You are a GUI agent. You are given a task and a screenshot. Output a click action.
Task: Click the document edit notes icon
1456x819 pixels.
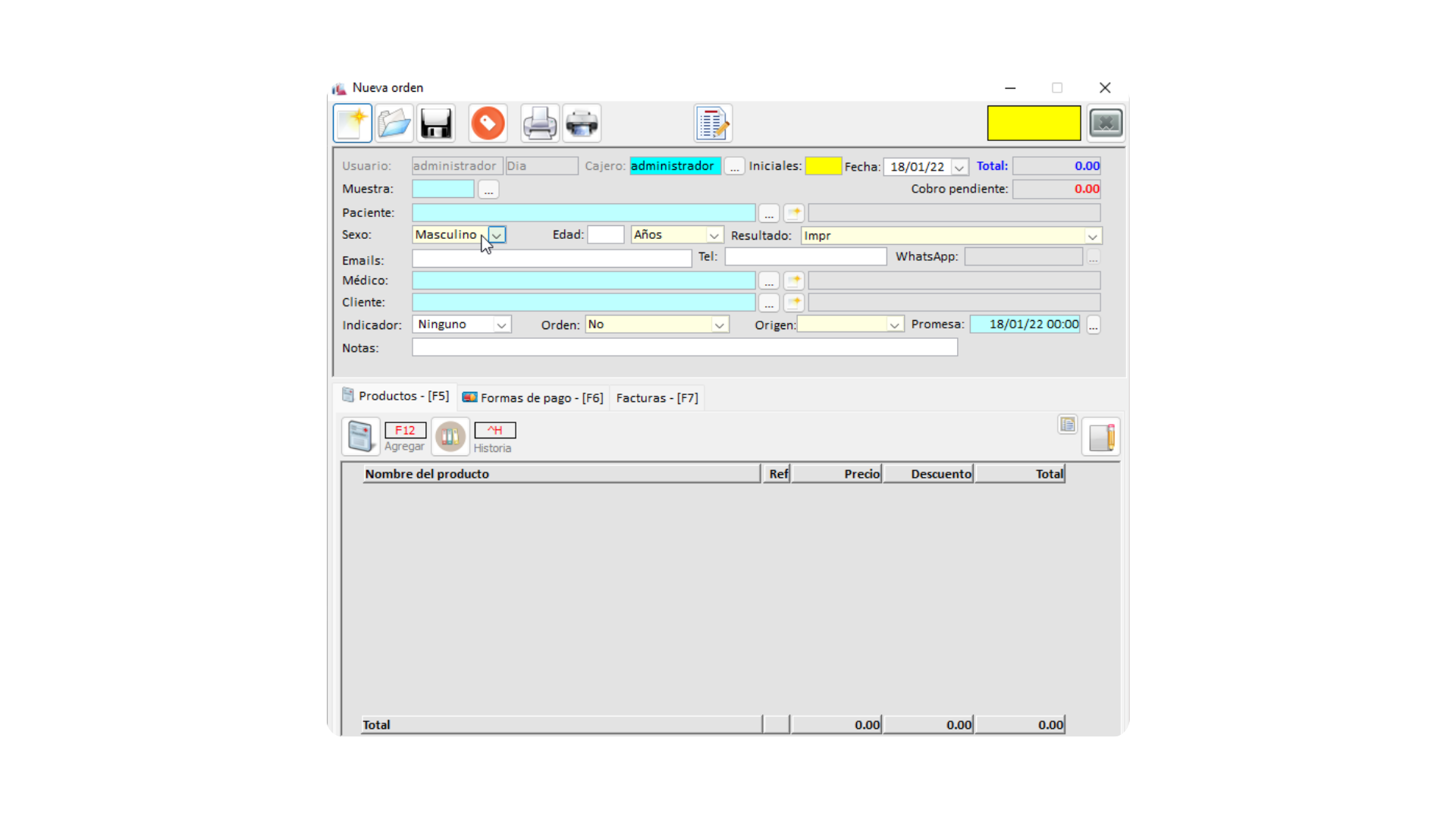click(x=713, y=124)
